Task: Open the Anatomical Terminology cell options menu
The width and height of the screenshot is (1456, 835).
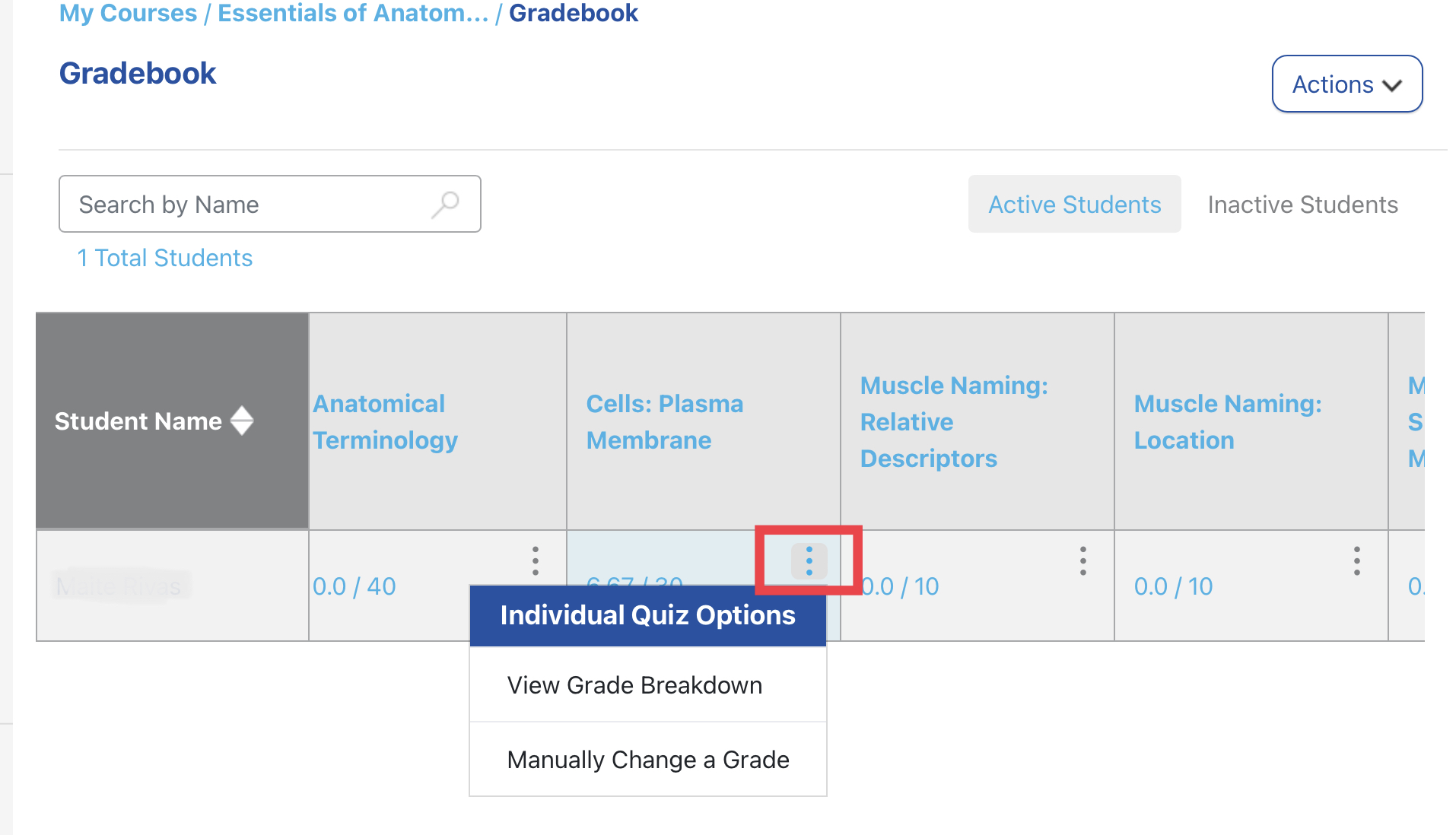Action: click(x=536, y=561)
